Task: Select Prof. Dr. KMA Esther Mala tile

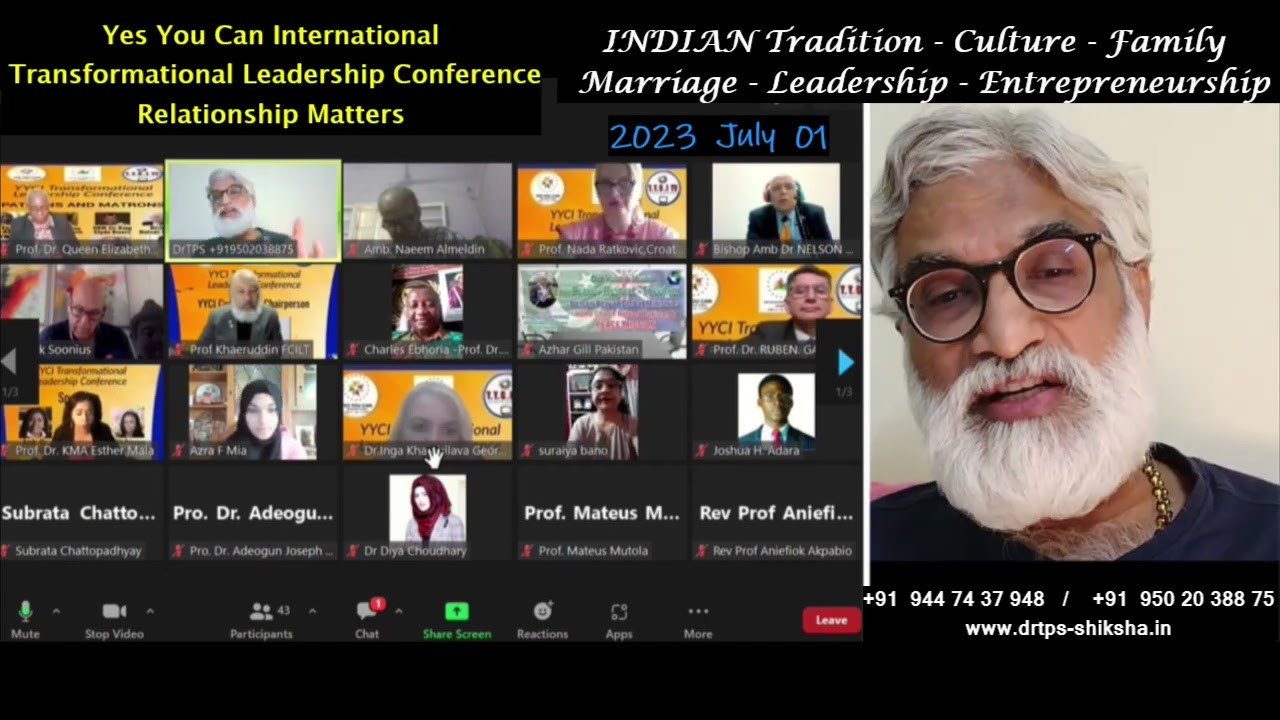Action: click(81, 412)
